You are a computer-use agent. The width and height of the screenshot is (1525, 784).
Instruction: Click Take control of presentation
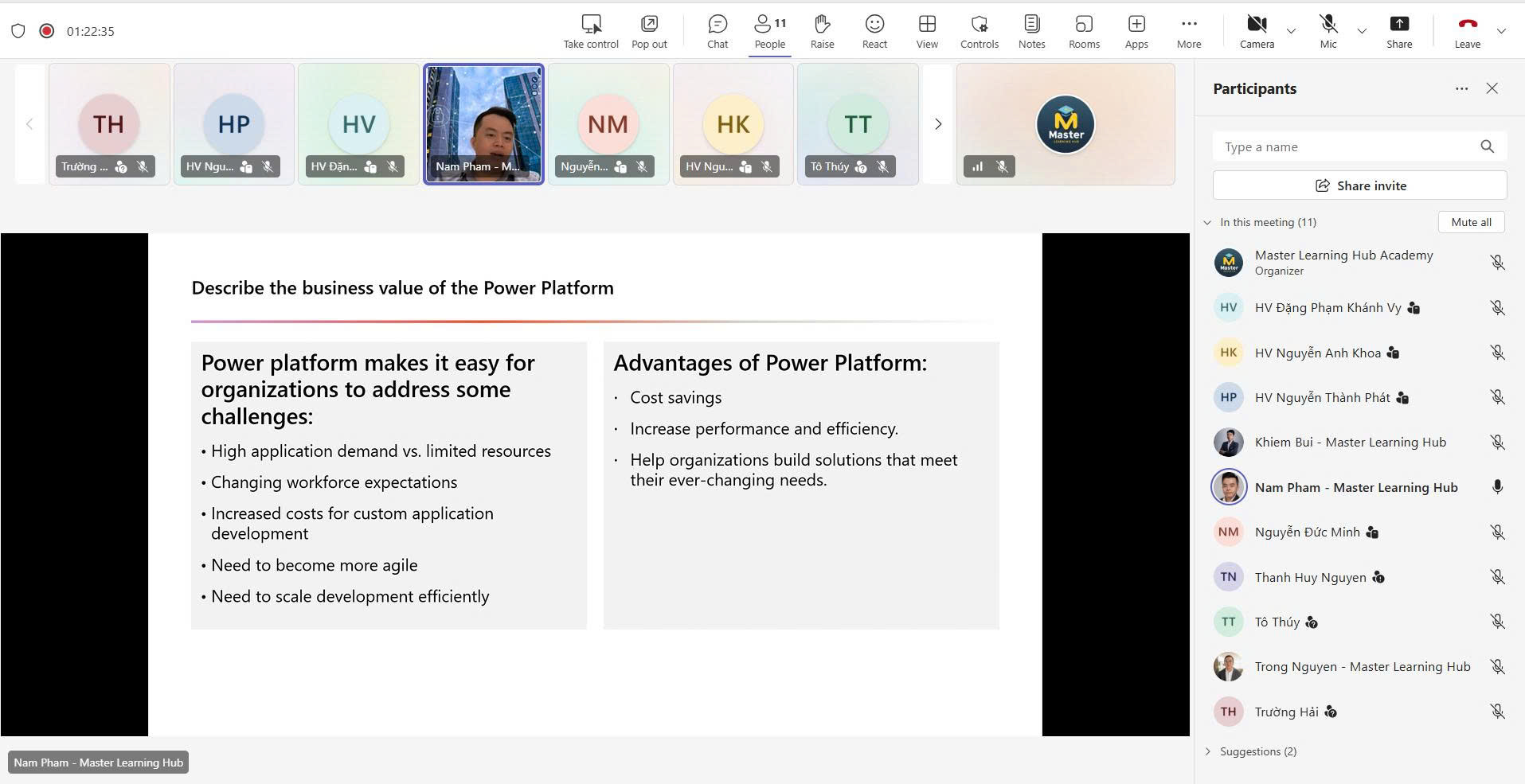tap(591, 31)
